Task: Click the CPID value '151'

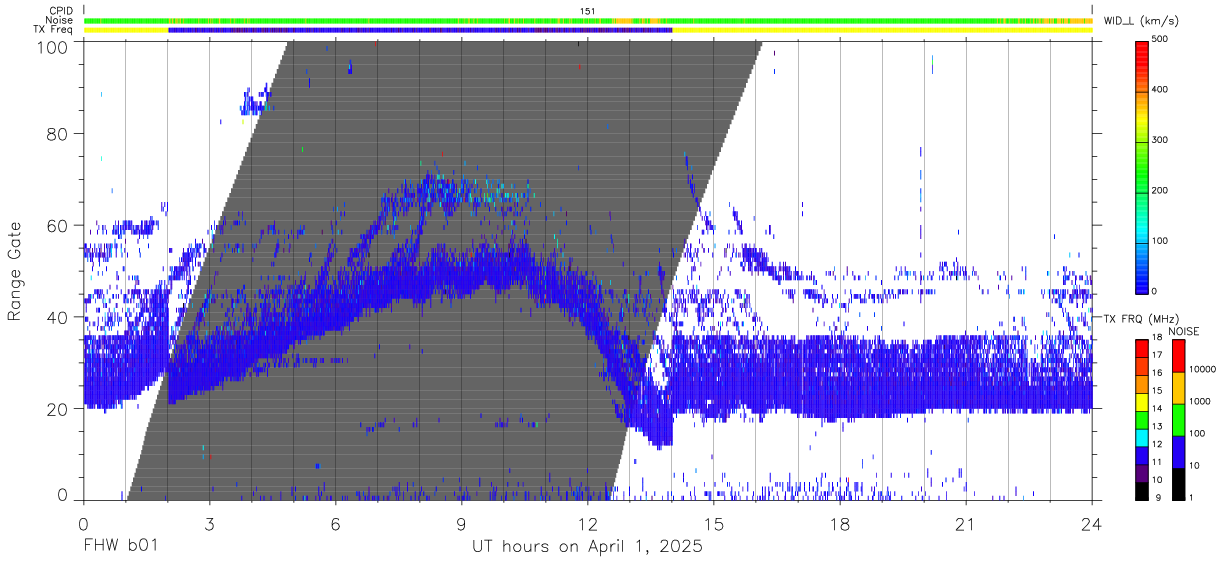Action: (x=588, y=11)
